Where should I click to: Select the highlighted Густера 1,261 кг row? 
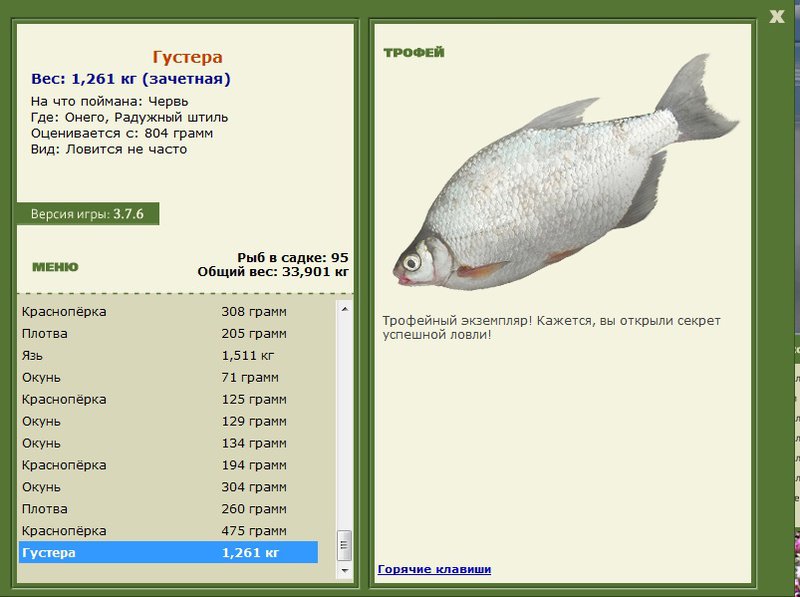click(x=168, y=553)
